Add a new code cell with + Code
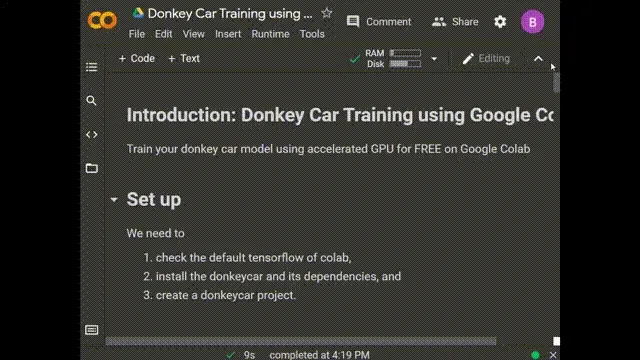640x360 pixels. [137, 58]
